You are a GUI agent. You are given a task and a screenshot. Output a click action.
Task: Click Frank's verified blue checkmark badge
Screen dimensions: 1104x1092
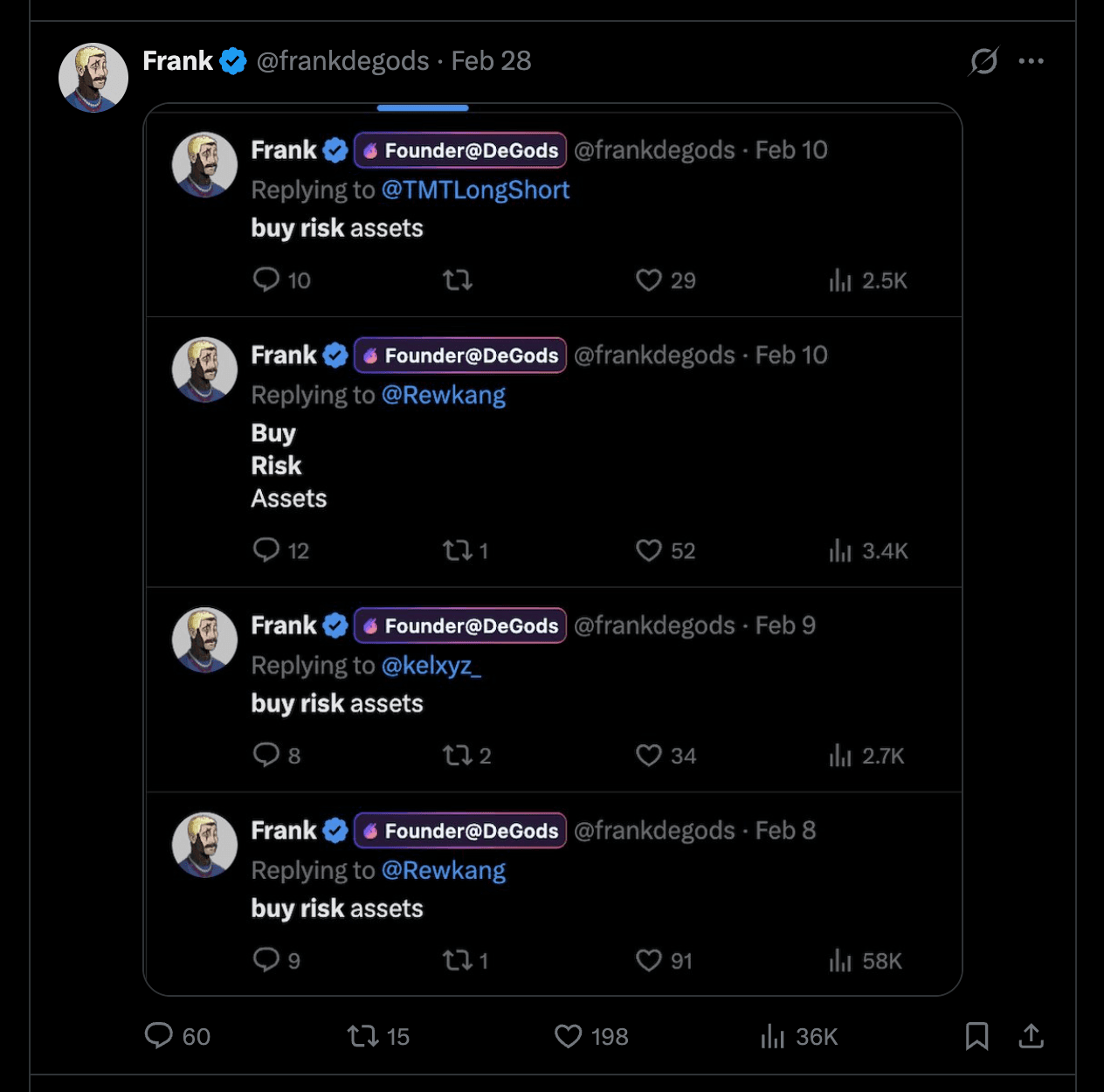pyautogui.click(x=232, y=60)
